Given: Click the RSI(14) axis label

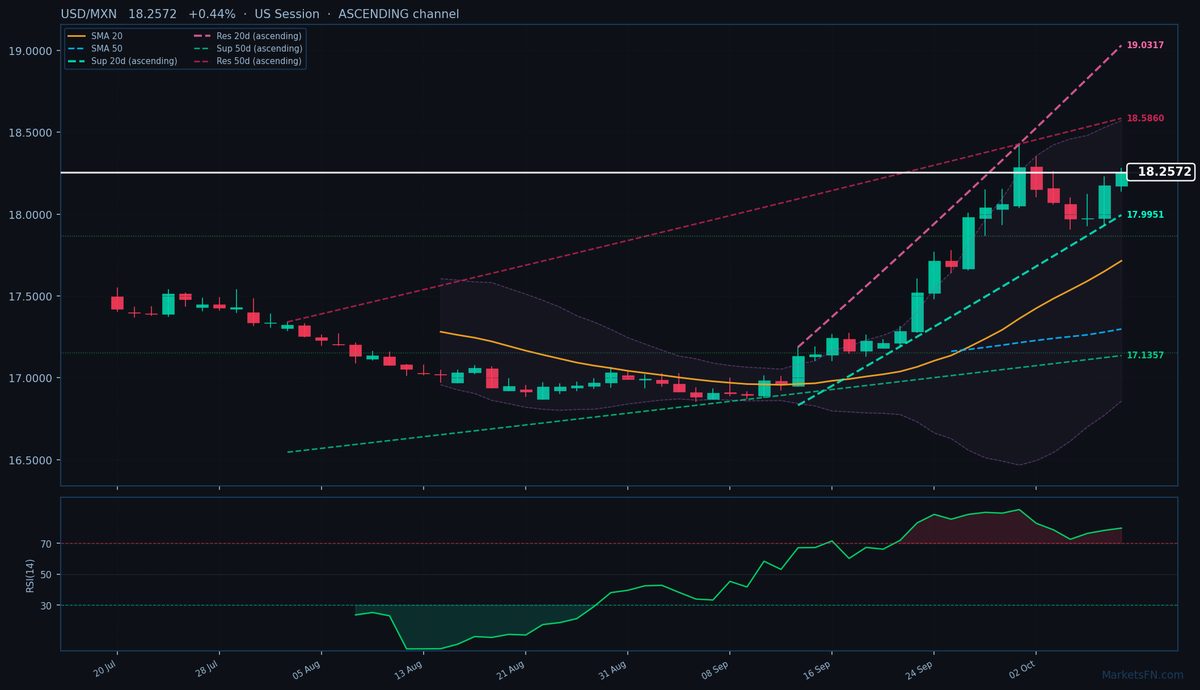Looking at the screenshot, I should pyautogui.click(x=31, y=575).
